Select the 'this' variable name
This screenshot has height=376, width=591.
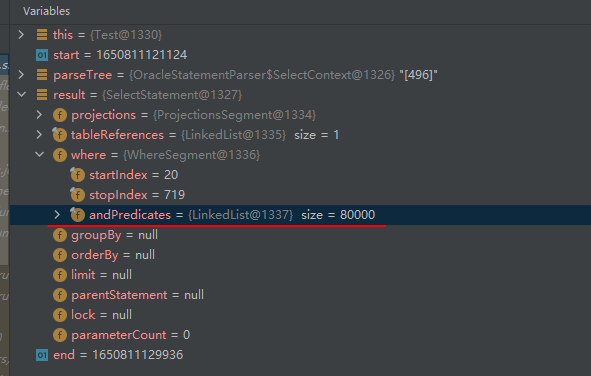(63, 35)
